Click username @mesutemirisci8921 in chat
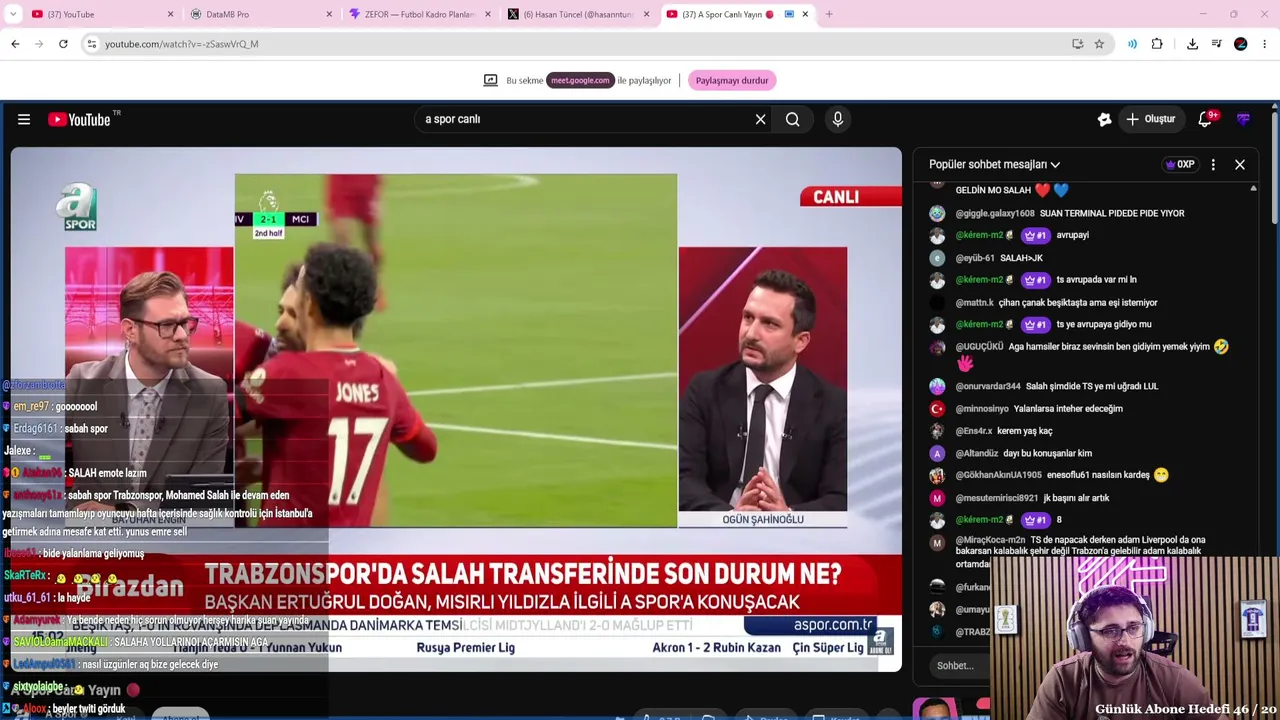The image size is (1280, 720). pos(996,498)
